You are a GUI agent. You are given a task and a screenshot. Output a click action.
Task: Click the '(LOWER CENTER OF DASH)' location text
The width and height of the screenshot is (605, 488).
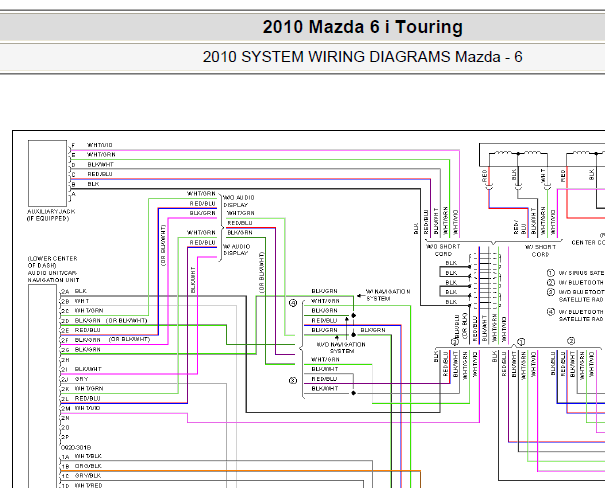[x=52, y=262]
